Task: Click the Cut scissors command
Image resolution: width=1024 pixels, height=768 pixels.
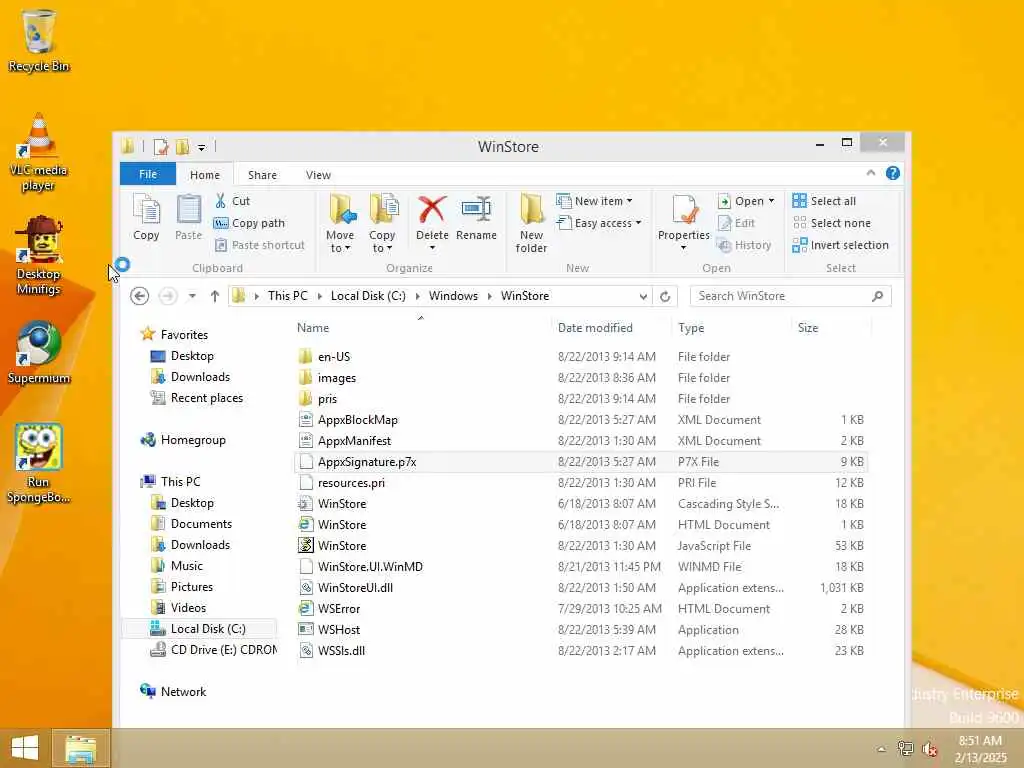Action: 232,201
